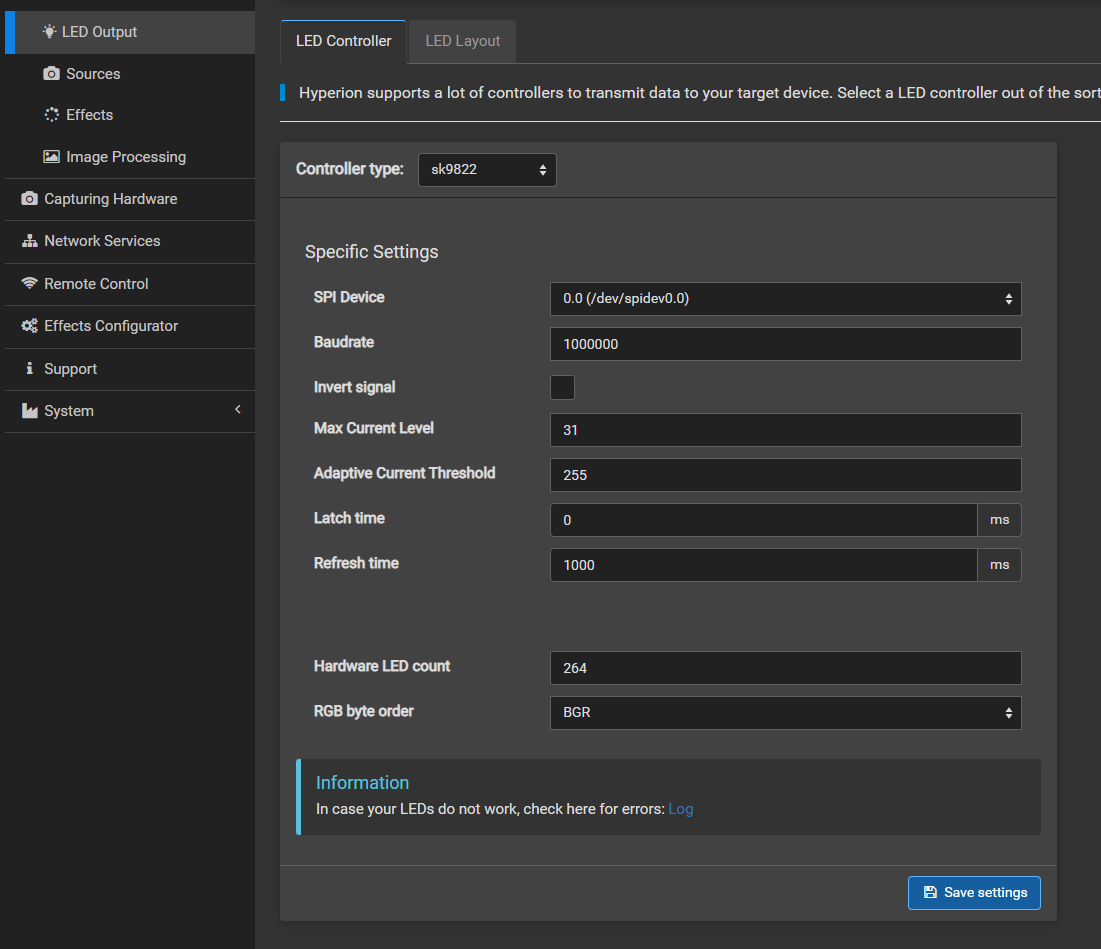This screenshot has height=949, width=1101.
Task: Select the LED Controller tab
Action: (x=343, y=41)
